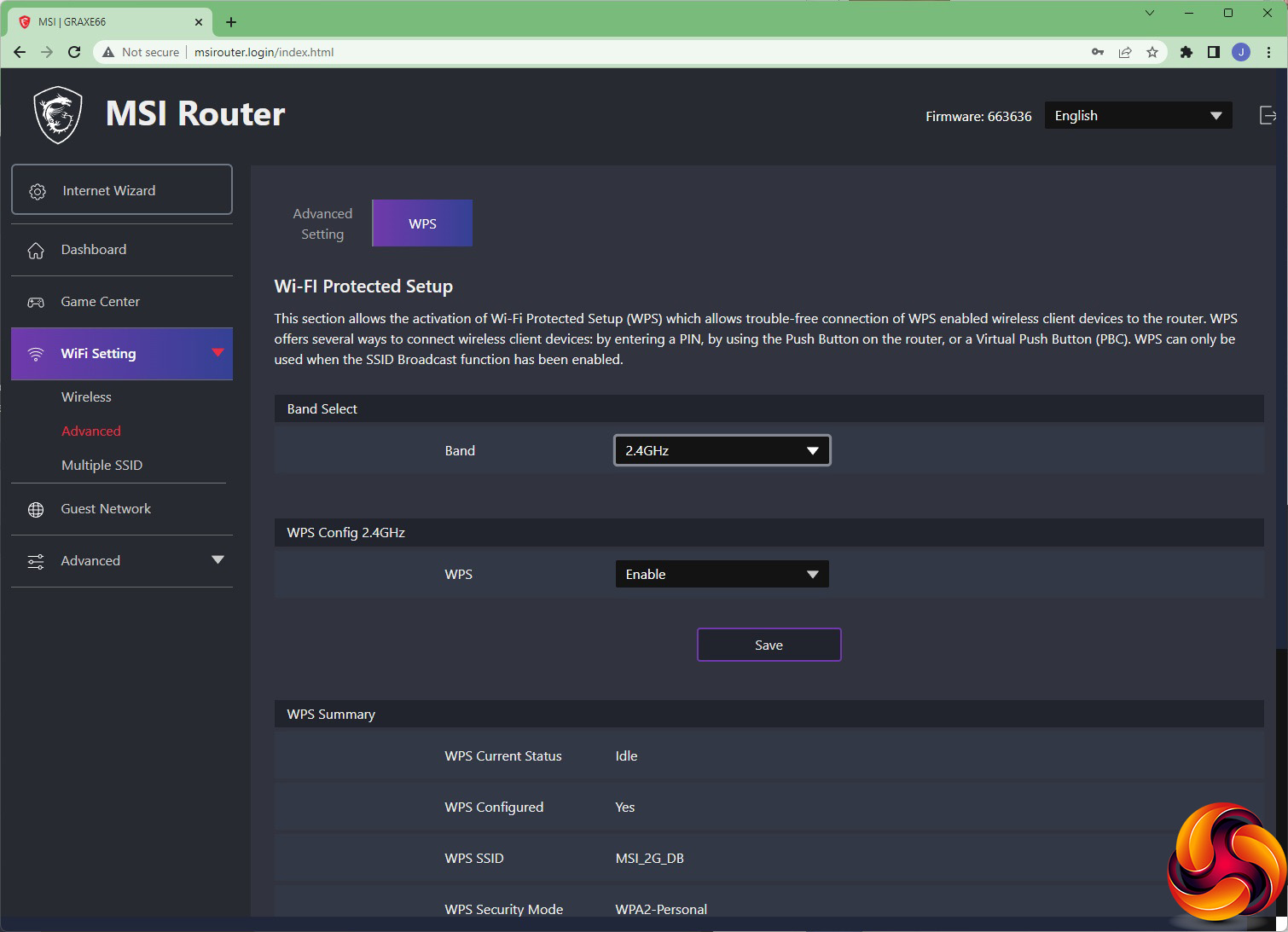
Task: Click the WiFi Setting signal icon
Action: pyautogui.click(x=36, y=354)
